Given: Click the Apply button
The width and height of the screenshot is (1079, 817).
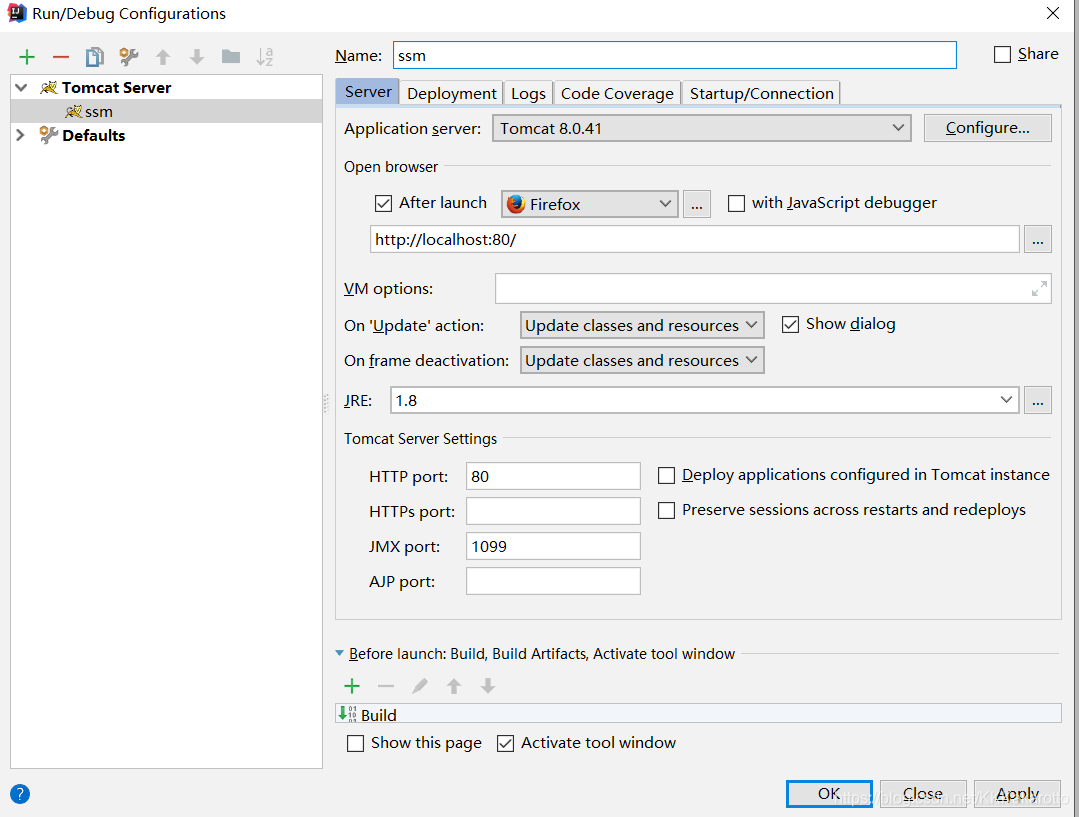Looking at the screenshot, I should tap(1017, 794).
